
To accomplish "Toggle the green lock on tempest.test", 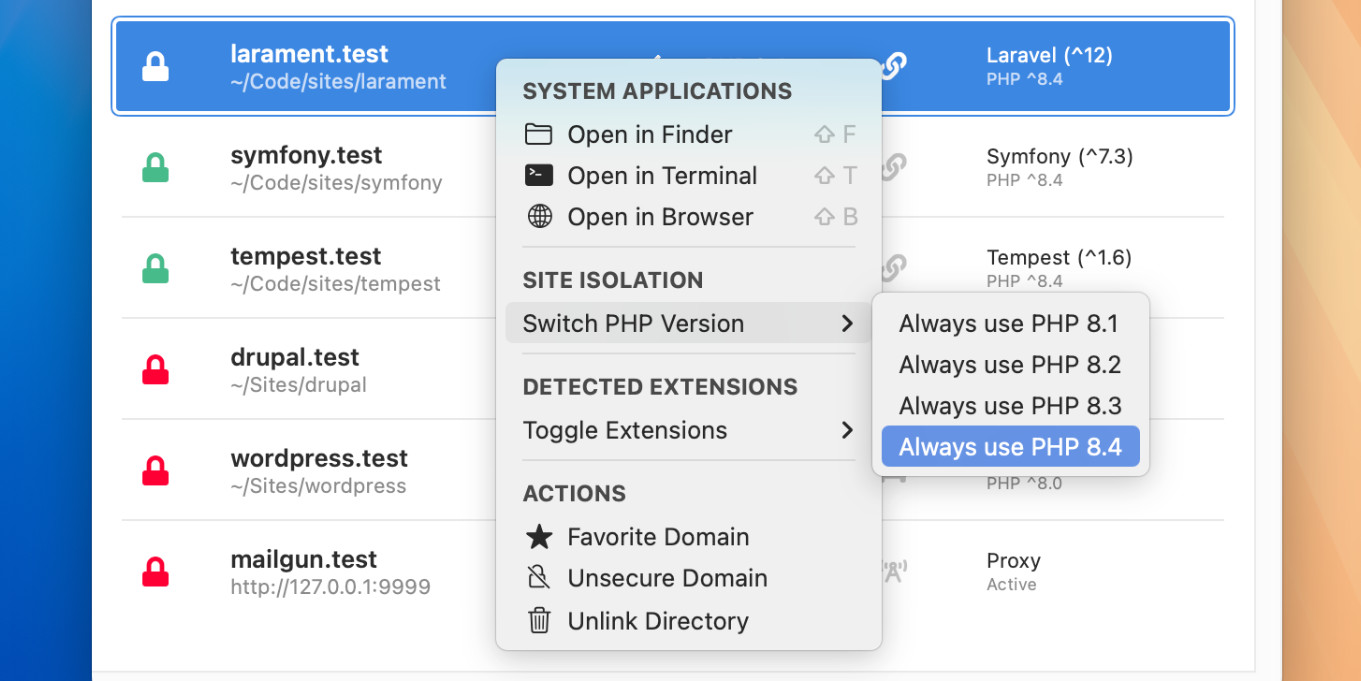I will (155, 269).
